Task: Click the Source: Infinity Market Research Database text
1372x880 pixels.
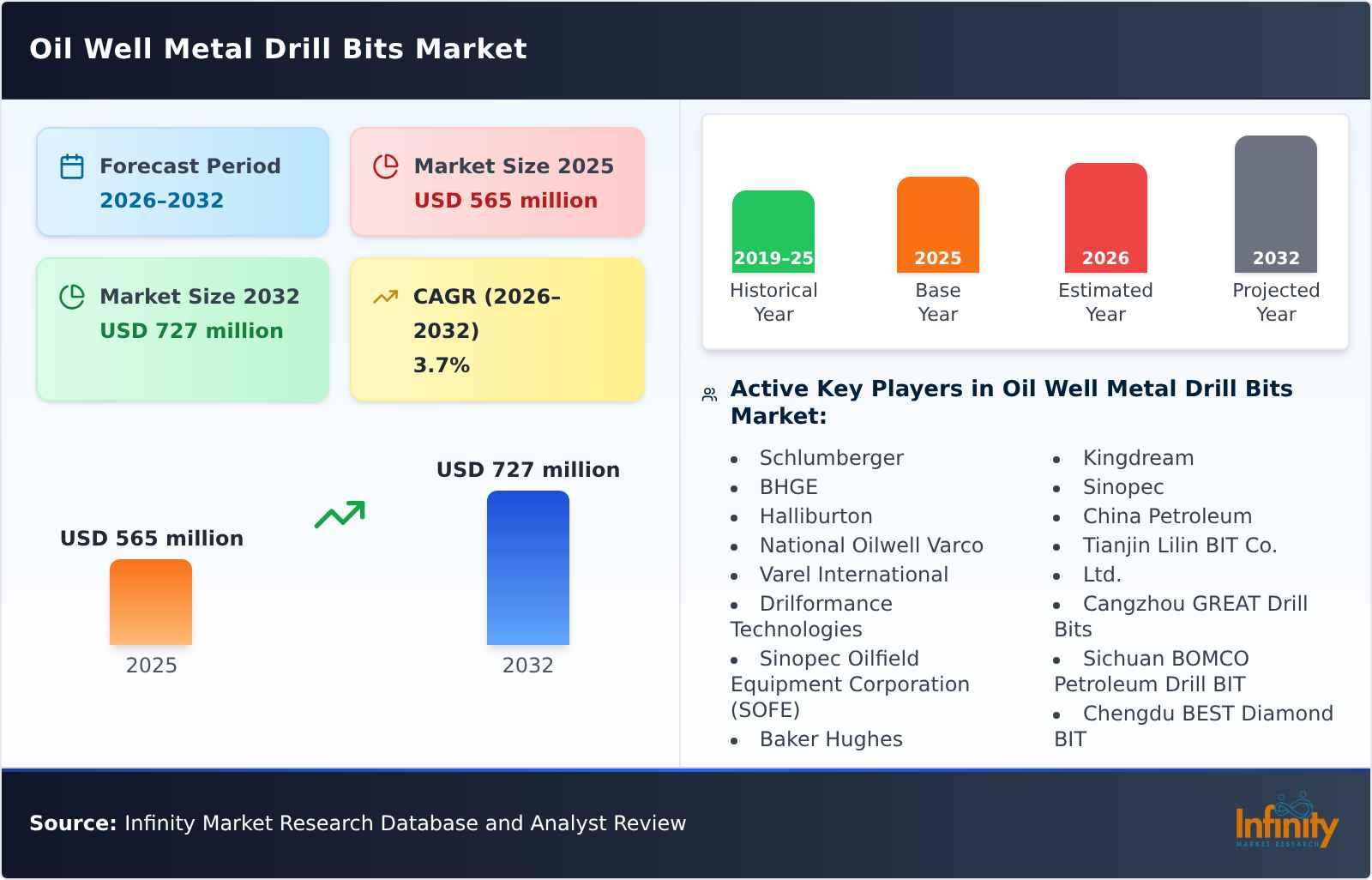Action: coord(358,823)
